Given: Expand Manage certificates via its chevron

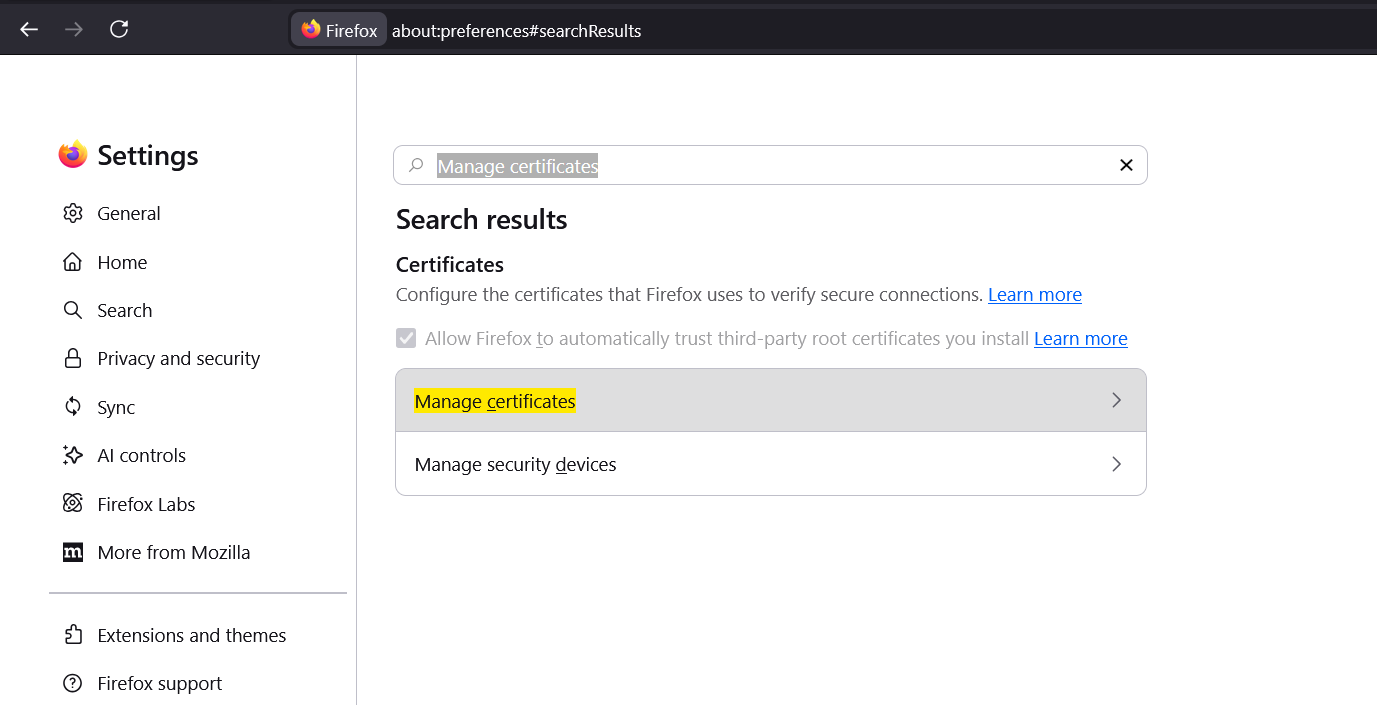Looking at the screenshot, I should tap(1117, 400).
